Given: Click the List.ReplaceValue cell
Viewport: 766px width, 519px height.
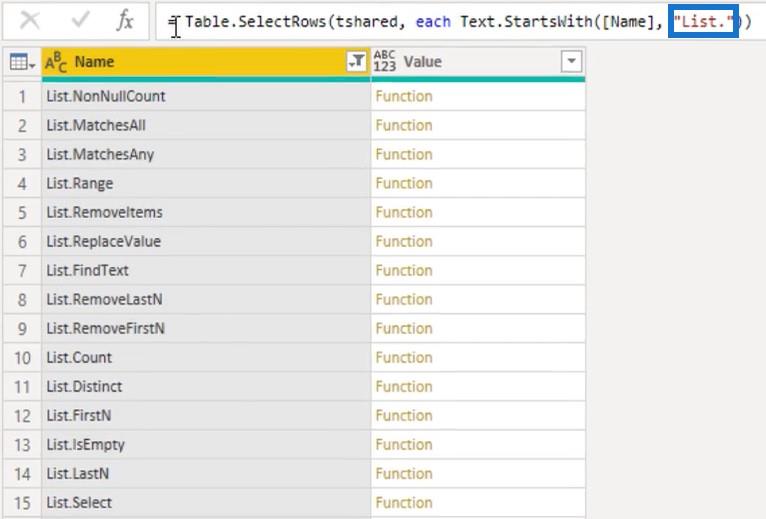Looking at the screenshot, I should (206, 241).
